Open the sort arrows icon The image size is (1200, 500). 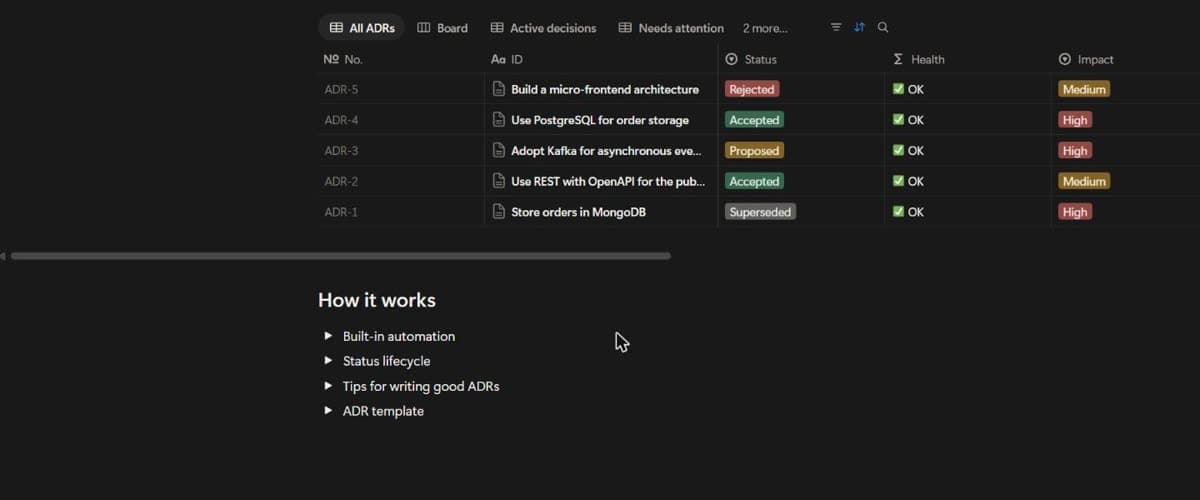[x=859, y=27]
